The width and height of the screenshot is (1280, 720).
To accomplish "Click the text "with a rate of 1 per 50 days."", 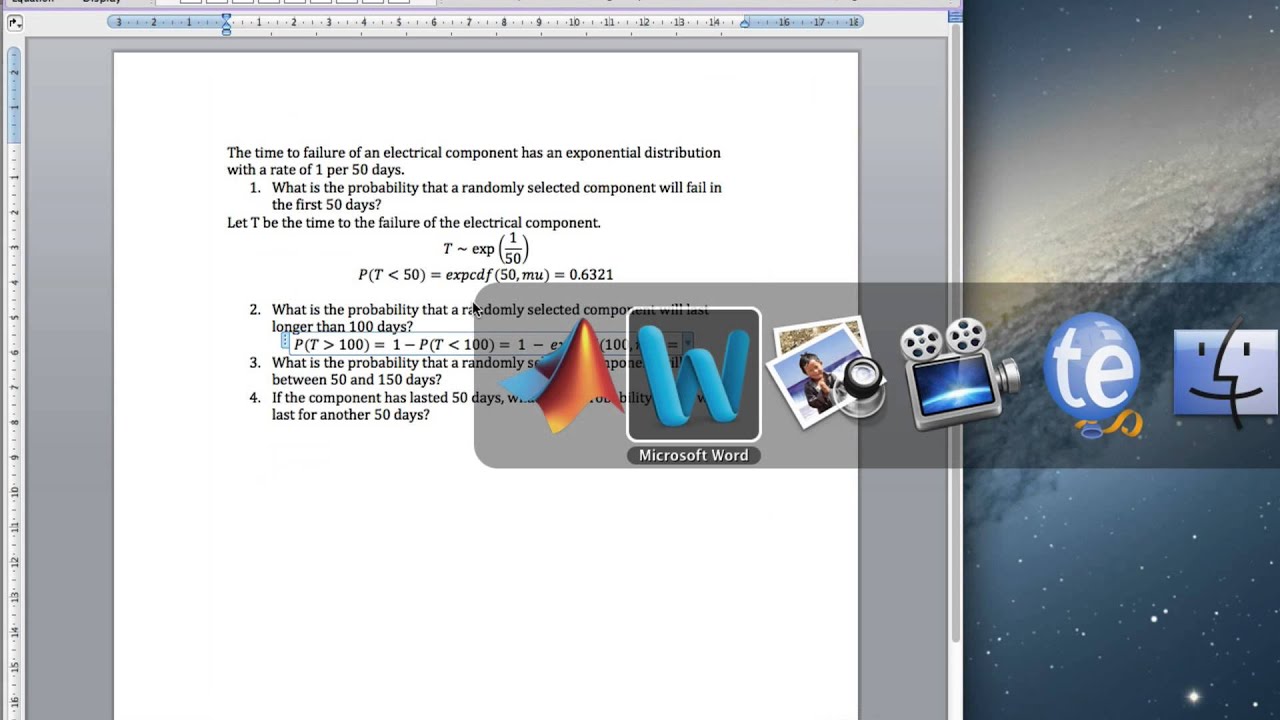I will coord(316,170).
